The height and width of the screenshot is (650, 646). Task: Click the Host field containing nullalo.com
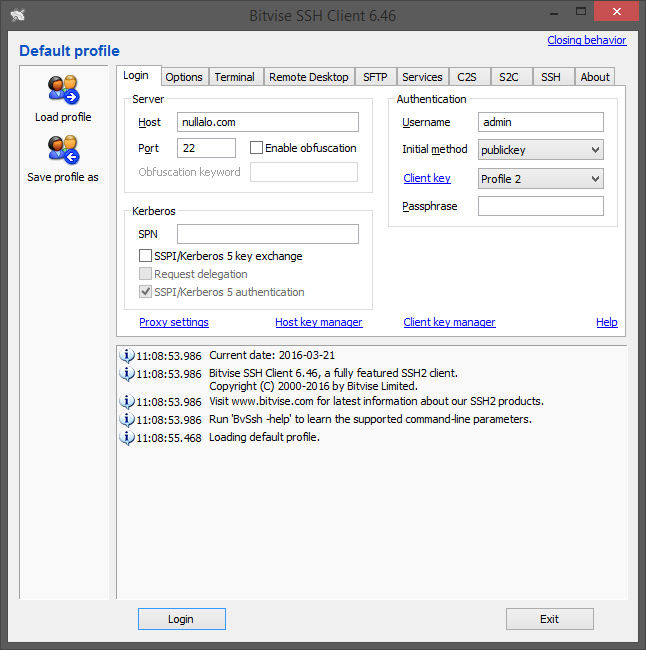click(268, 122)
